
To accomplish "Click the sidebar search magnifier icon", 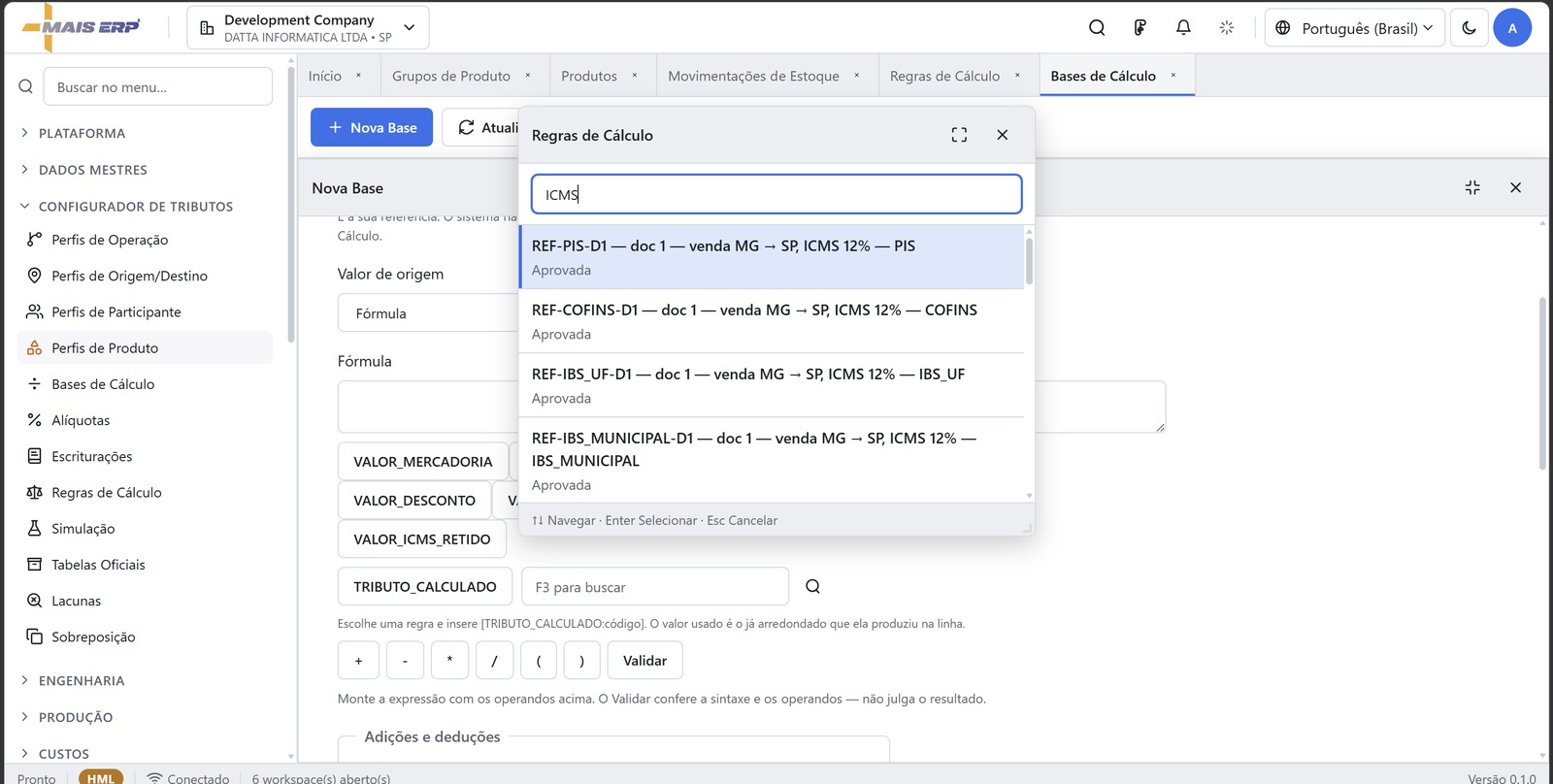I will (26, 86).
